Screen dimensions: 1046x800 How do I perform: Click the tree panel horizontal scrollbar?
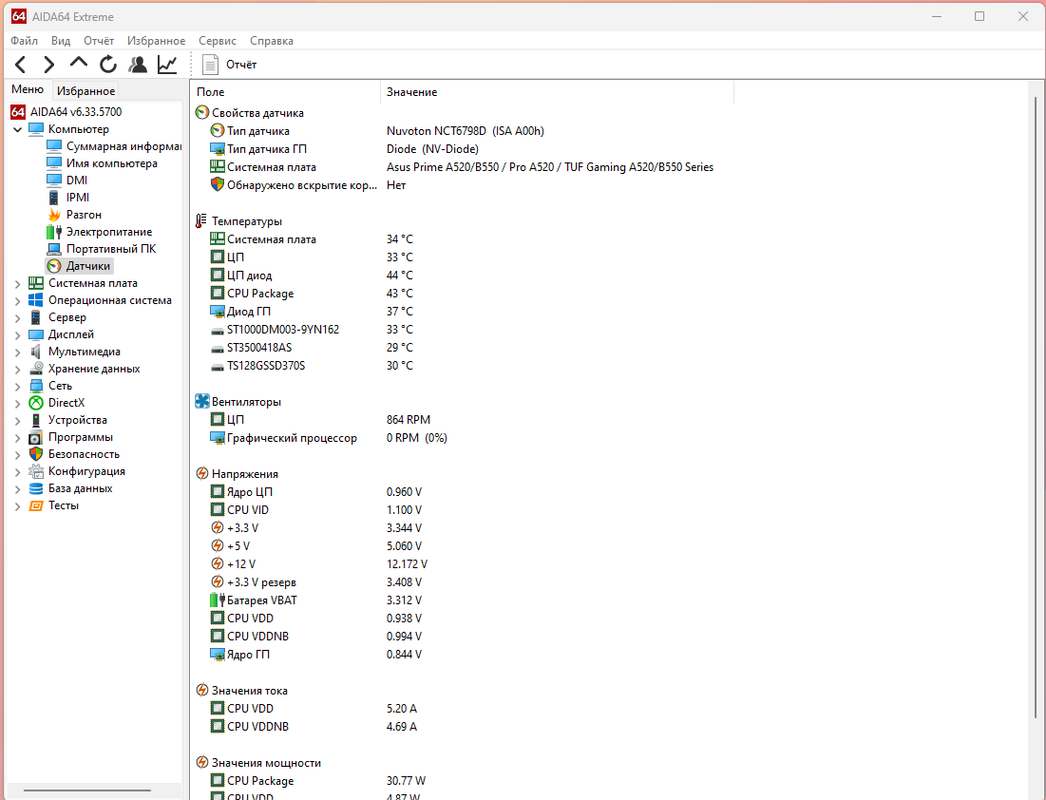(x=87, y=790)
